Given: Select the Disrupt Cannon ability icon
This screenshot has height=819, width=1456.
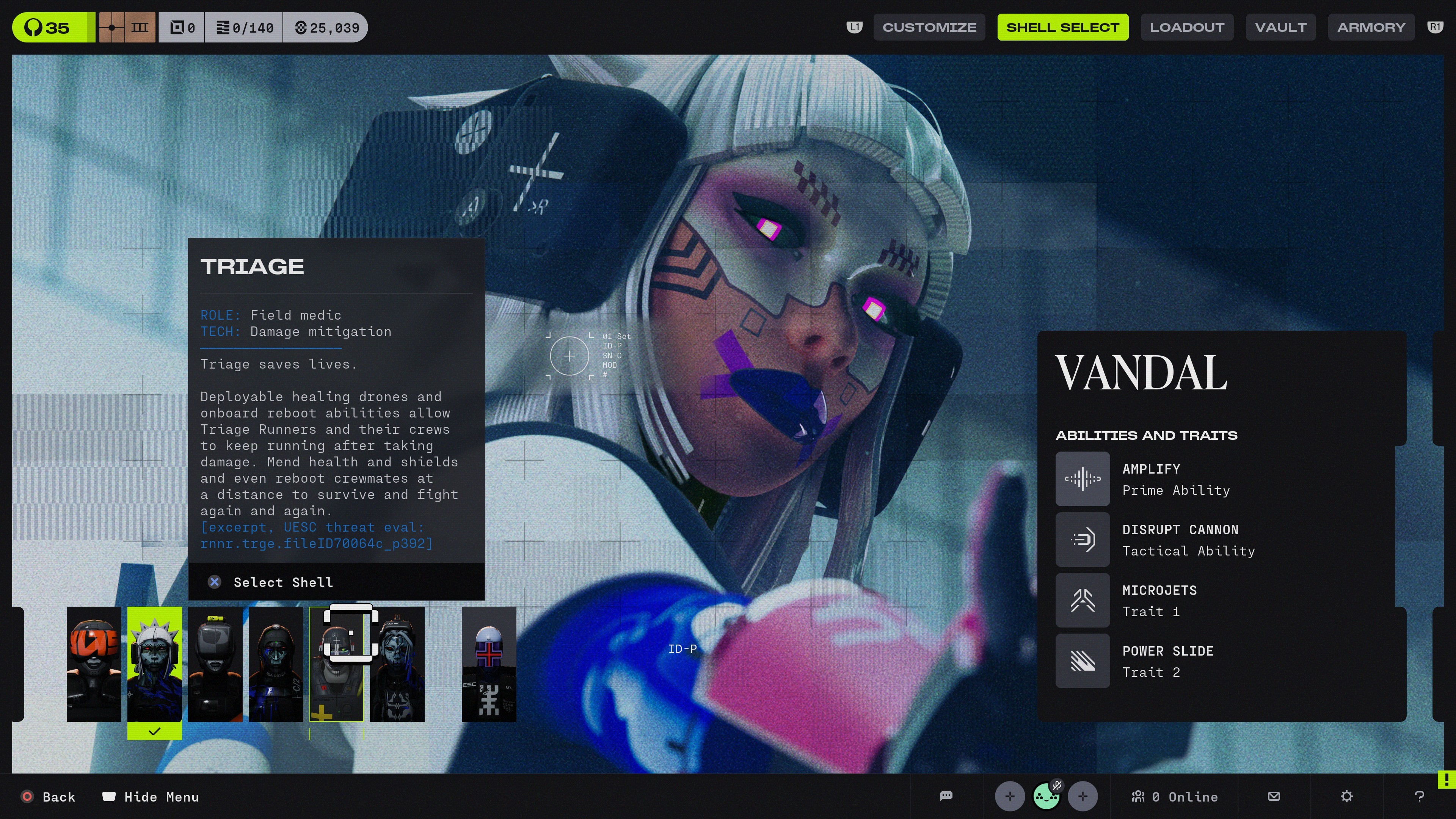Looking at the screenshot, I should coord(1083,539).
